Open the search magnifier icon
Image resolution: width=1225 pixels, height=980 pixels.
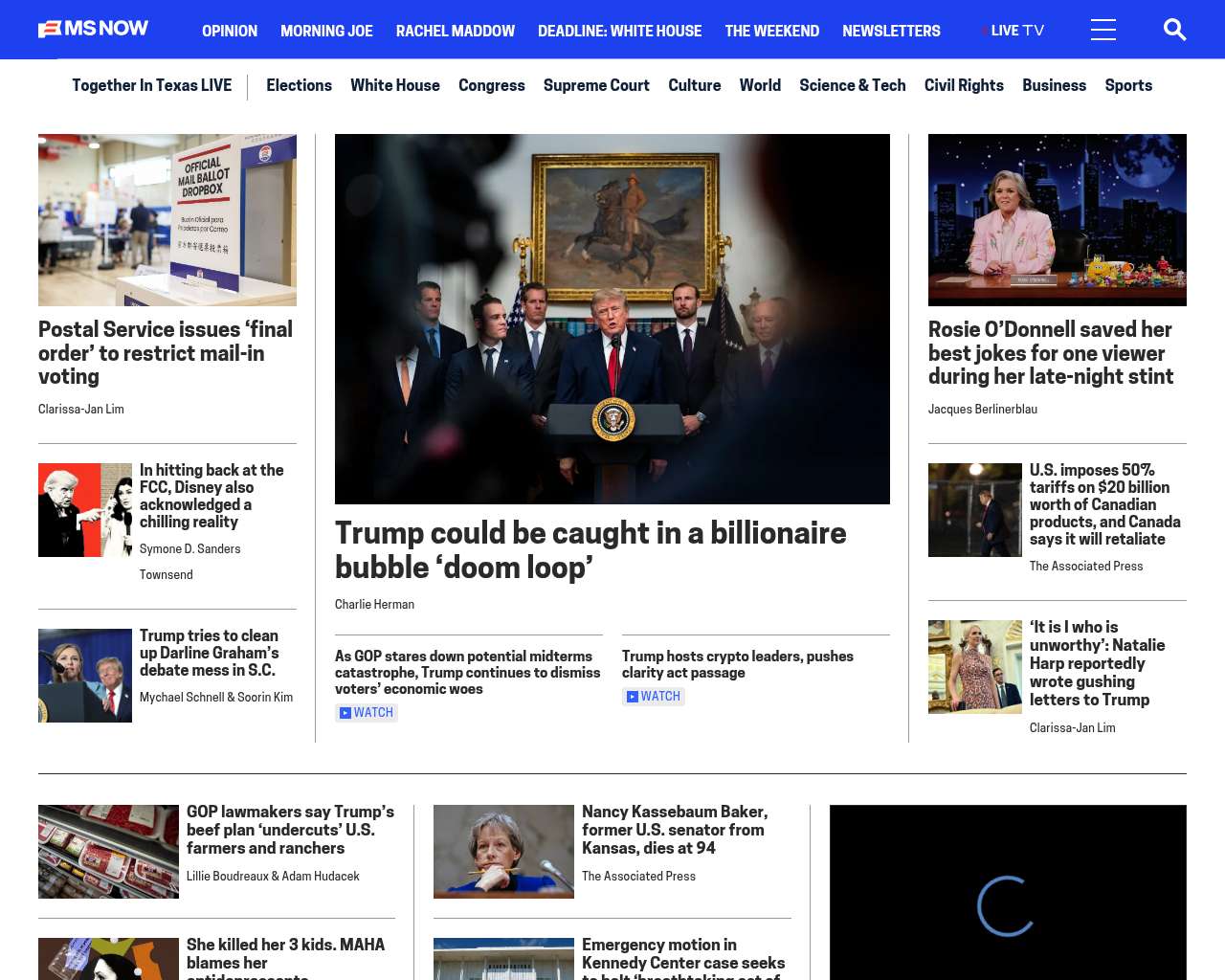click(x=1174, y=30)
